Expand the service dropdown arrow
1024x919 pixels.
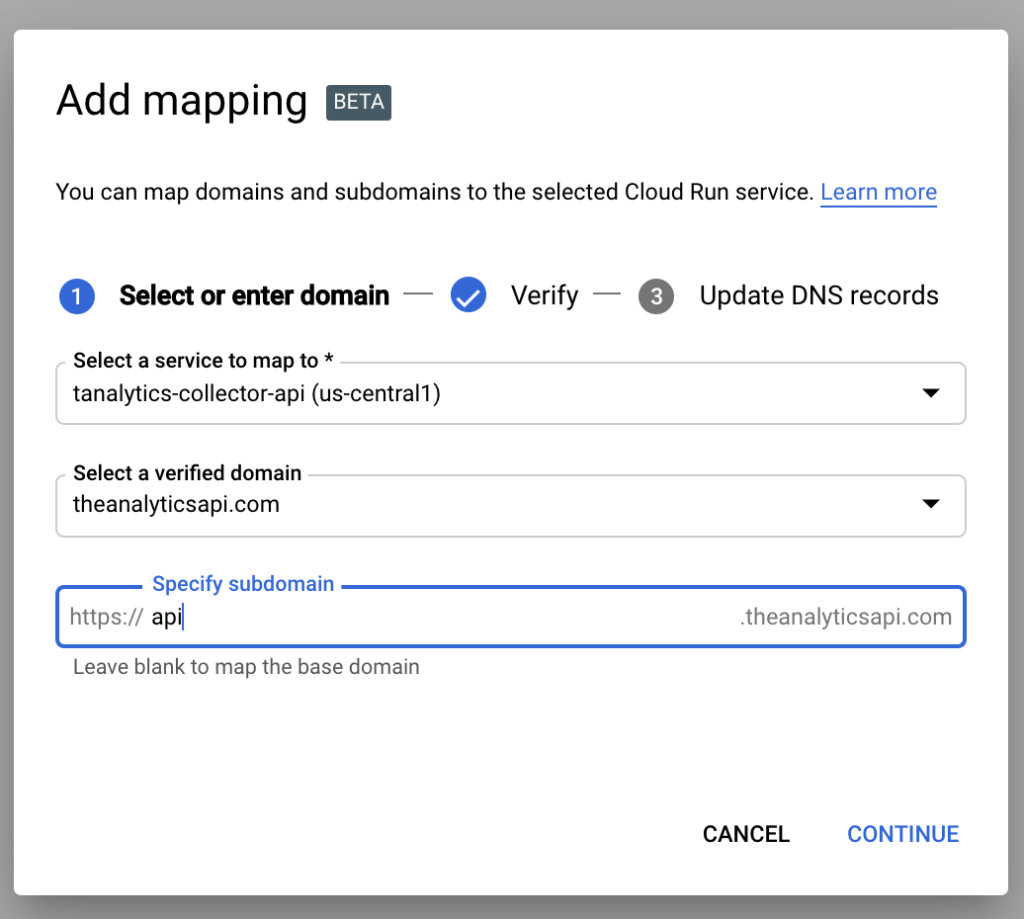(930, 394)
